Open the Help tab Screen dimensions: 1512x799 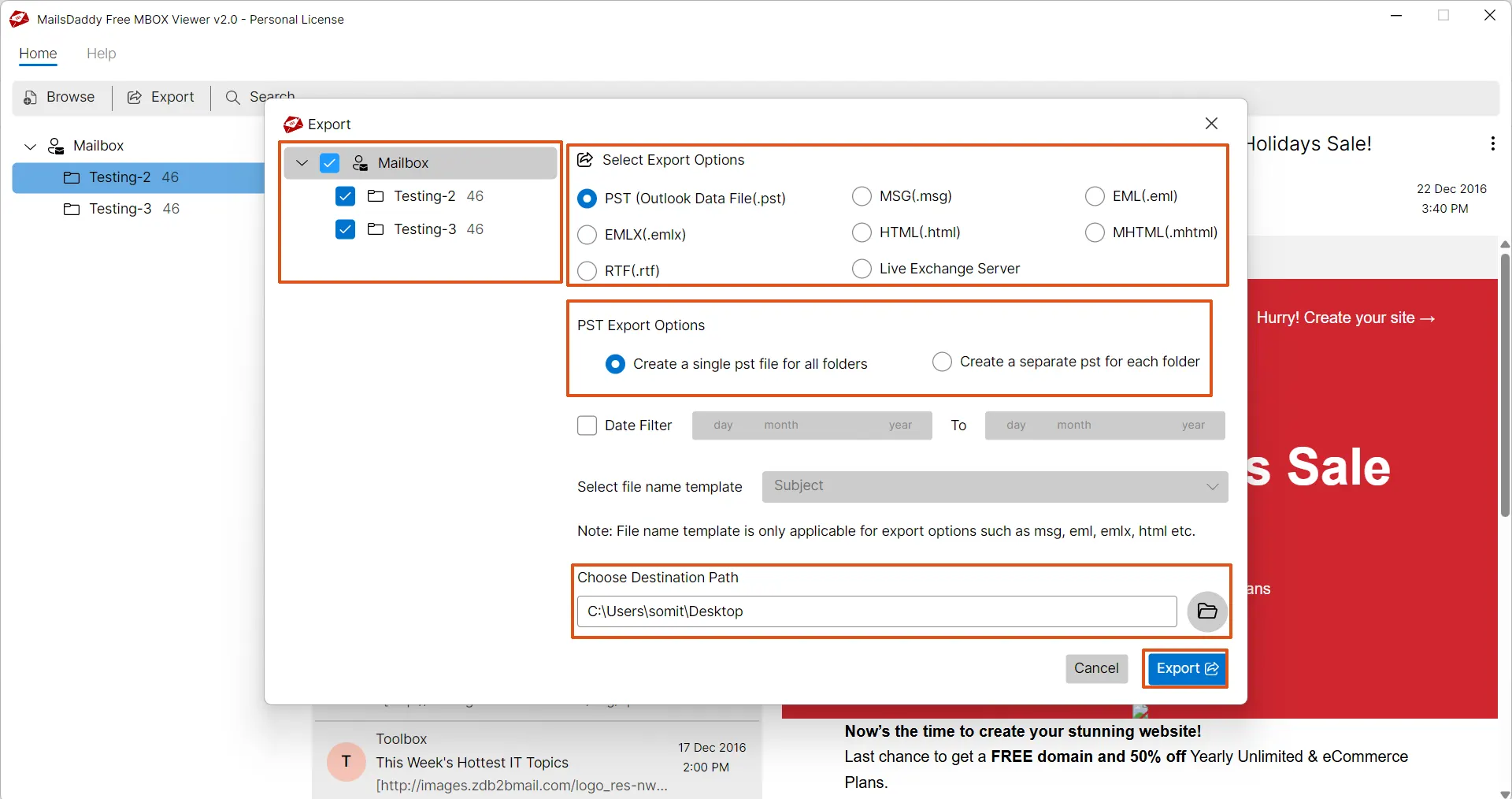coord(101,54)
